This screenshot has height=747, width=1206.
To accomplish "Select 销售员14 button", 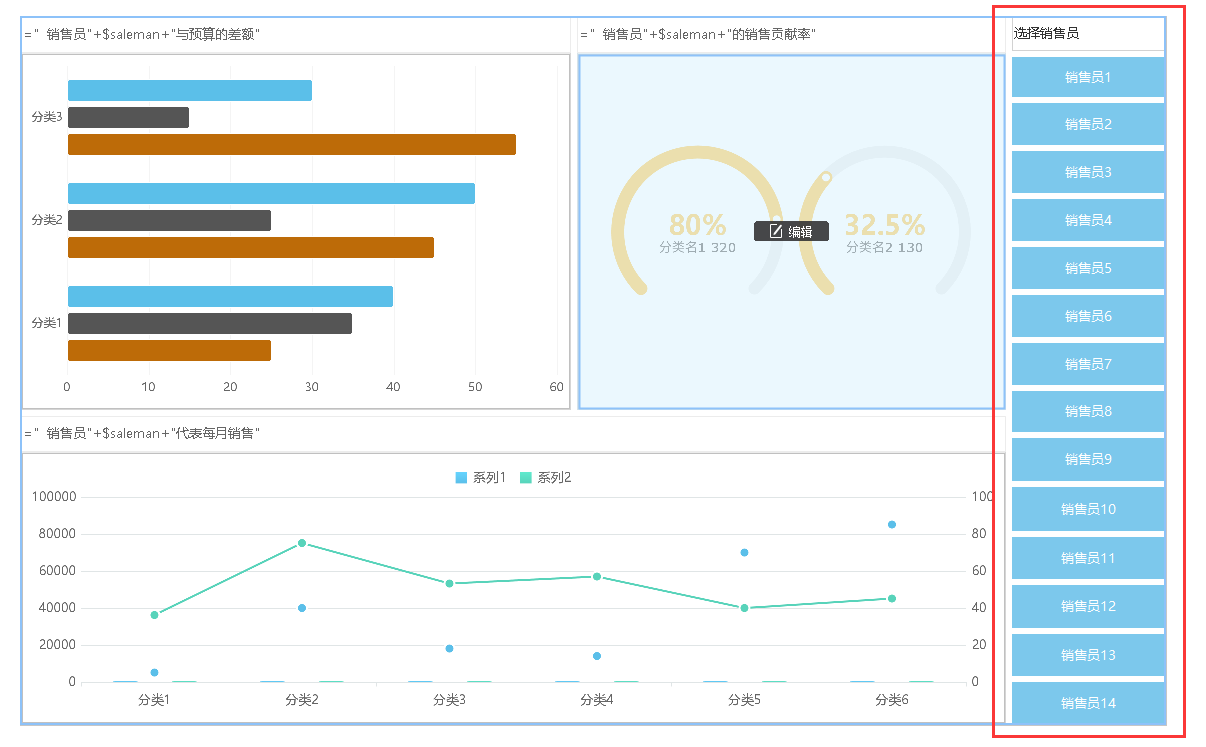I will pos(1088,703).
